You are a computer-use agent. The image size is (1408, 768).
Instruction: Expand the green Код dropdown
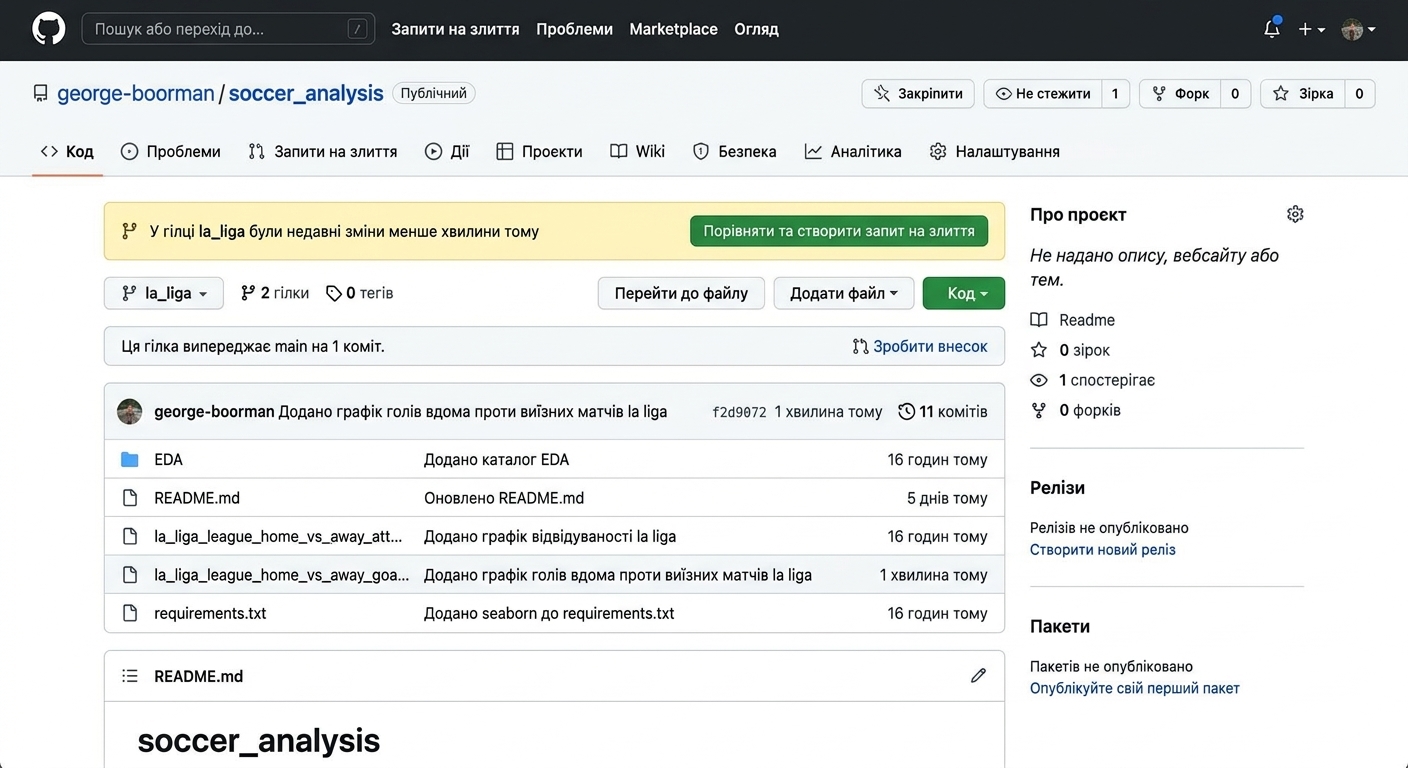964,293
